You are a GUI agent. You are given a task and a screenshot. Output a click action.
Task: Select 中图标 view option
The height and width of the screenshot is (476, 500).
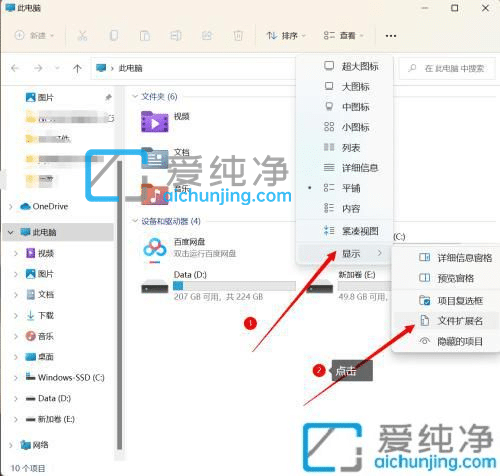[x=344, y=107]
